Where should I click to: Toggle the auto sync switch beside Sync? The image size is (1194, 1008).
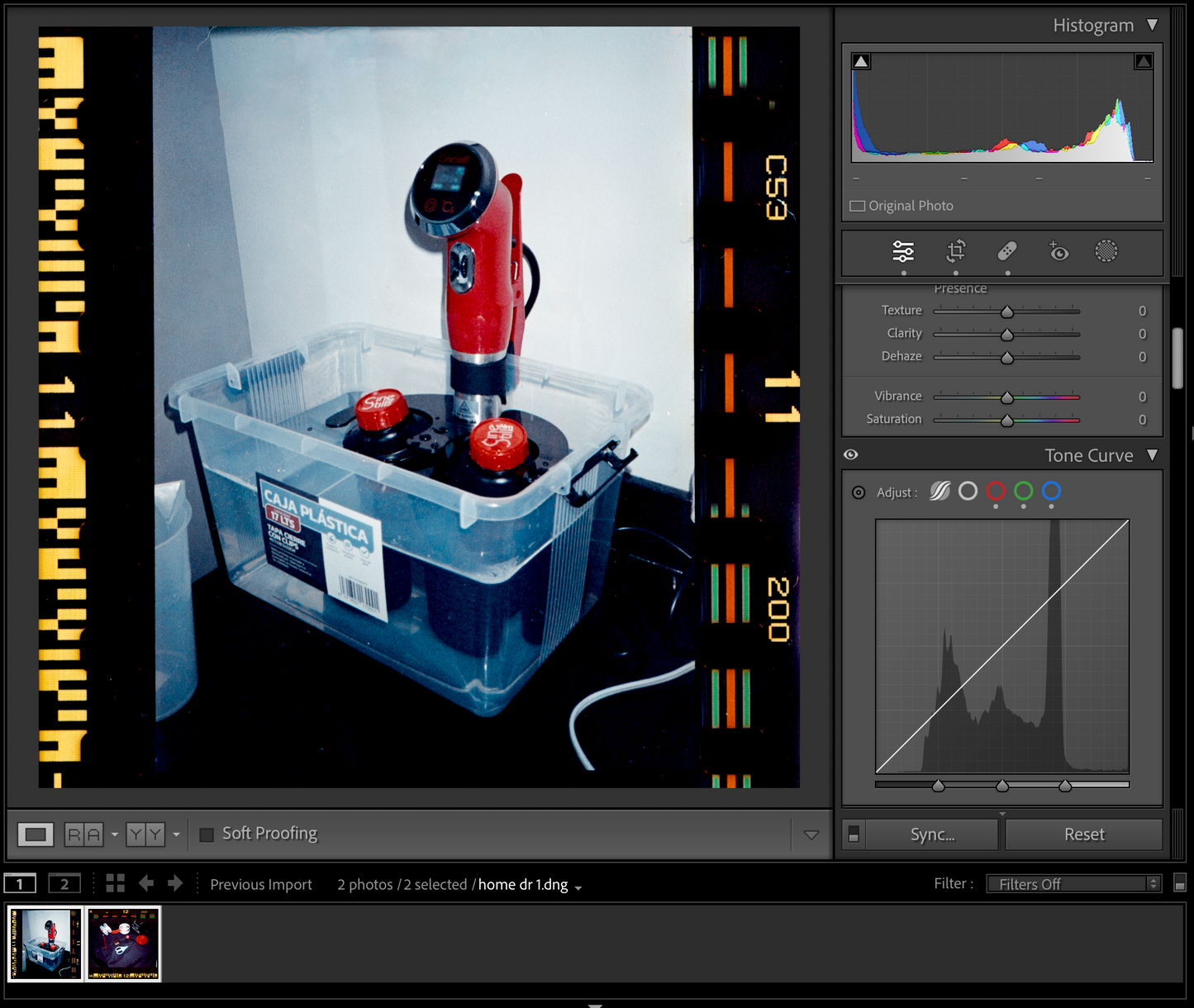tap(854, 834)
